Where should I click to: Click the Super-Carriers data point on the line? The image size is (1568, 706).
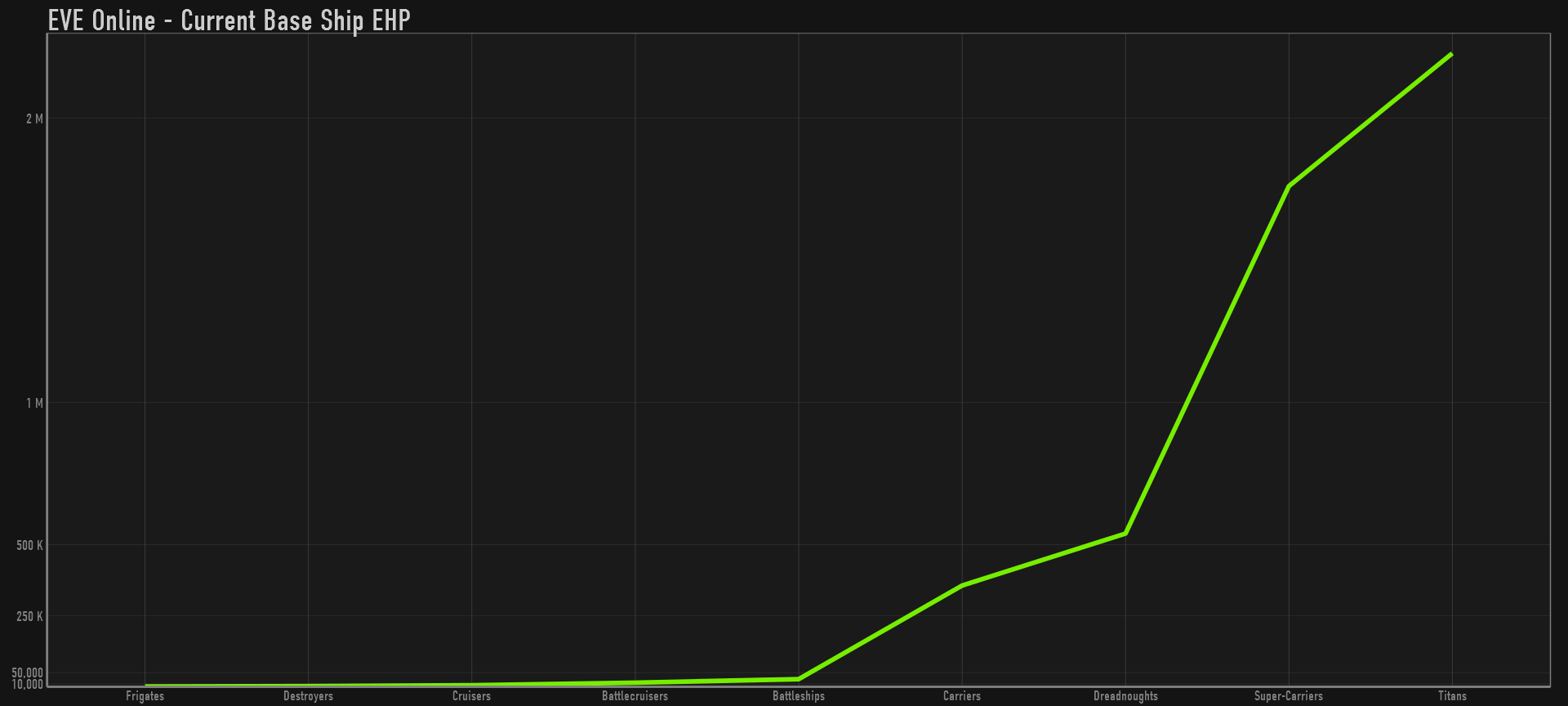(1289, 186)
